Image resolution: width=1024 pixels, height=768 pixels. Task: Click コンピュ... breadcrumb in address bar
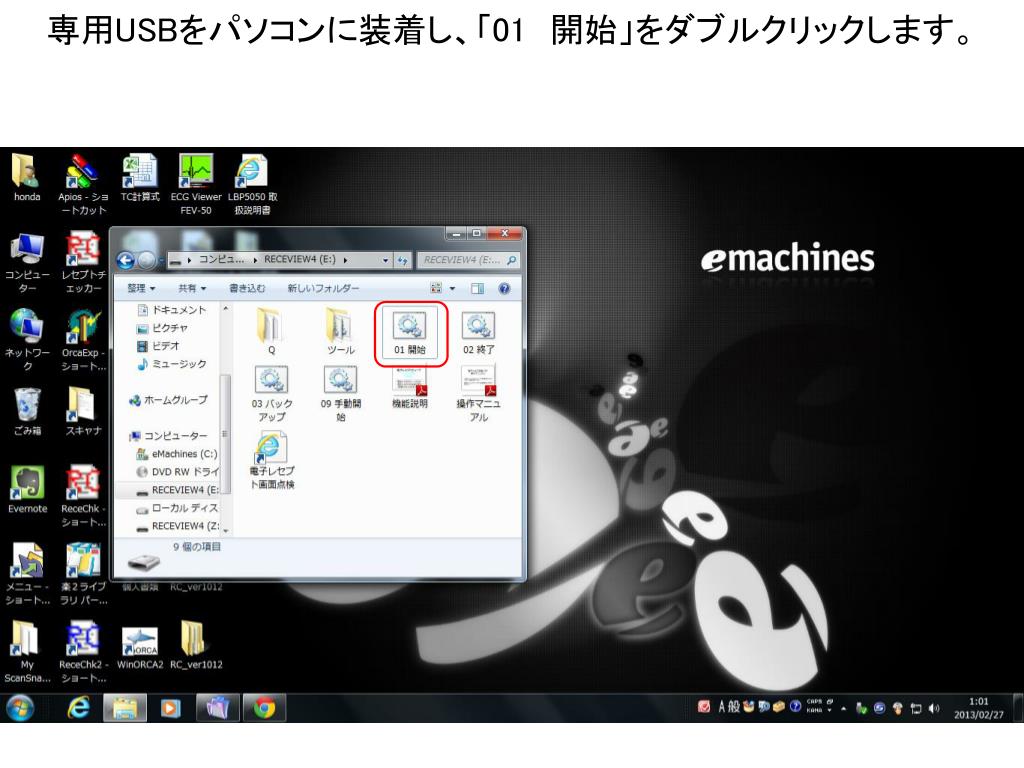coord(221,259)
